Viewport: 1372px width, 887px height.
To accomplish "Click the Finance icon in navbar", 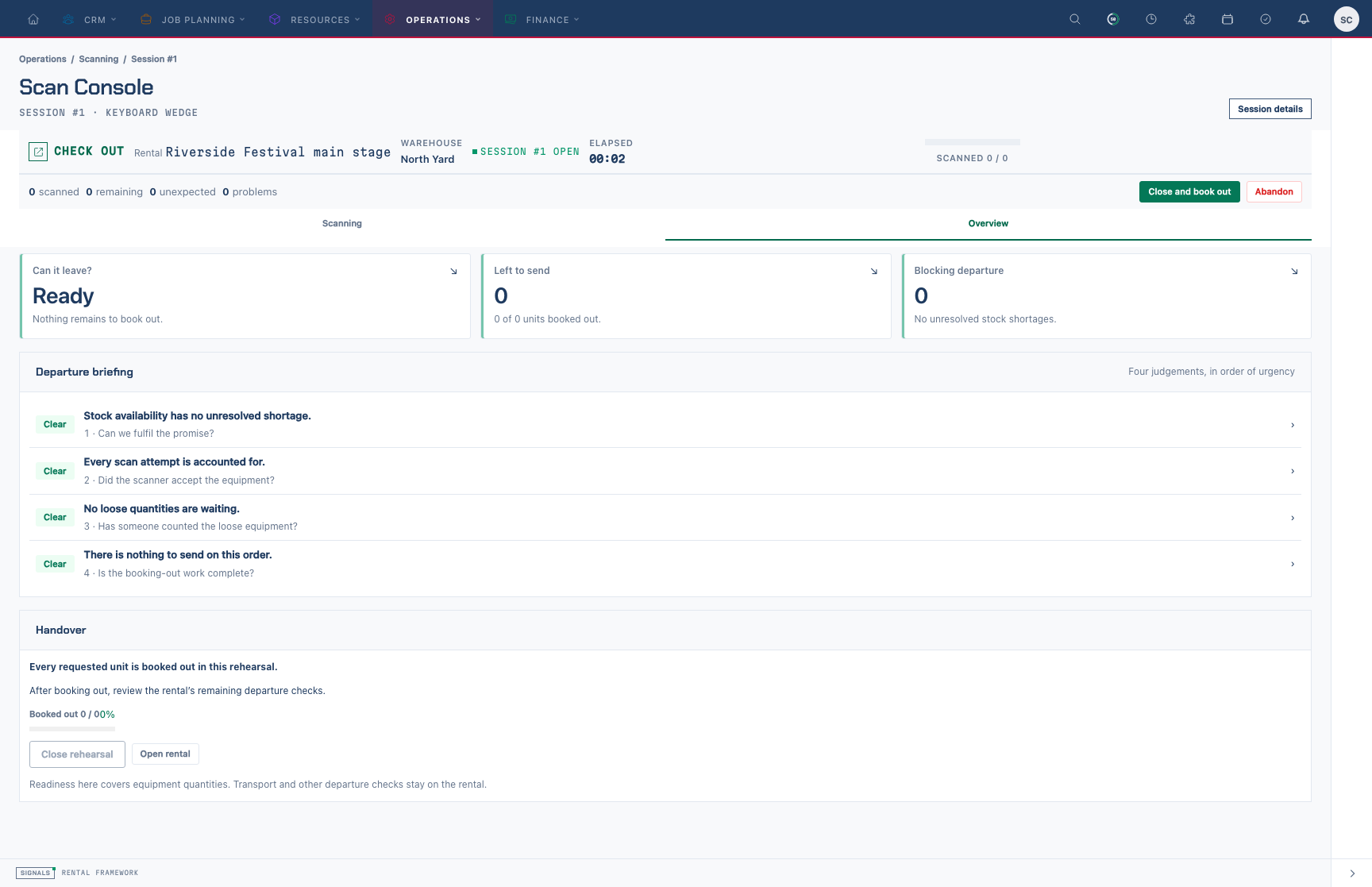I will coord(511,19).
